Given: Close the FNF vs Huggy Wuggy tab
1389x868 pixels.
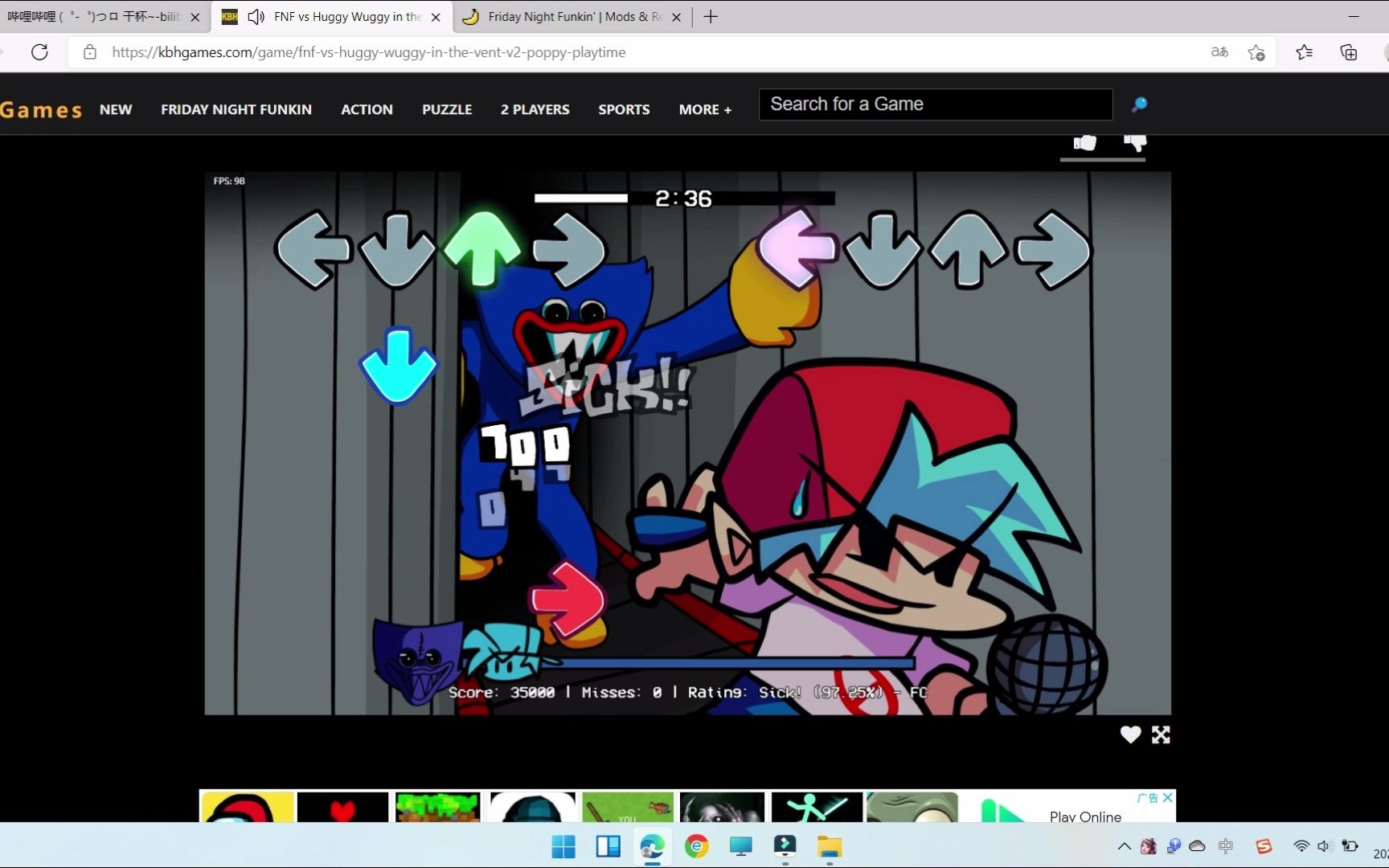Looking at the screenshot, I should click(x=436, y=17).
